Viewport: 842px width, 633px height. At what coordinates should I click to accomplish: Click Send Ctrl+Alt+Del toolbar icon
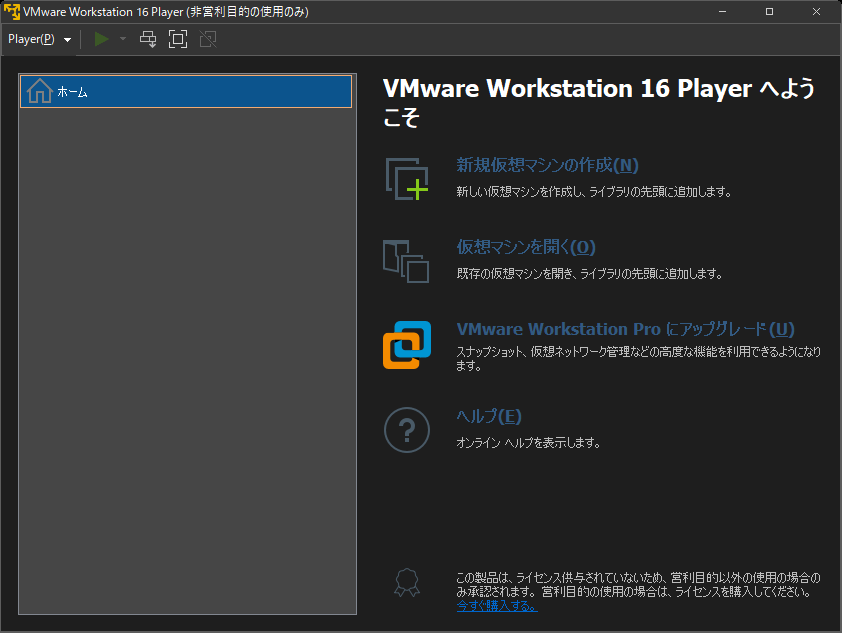tap(148, 39)
